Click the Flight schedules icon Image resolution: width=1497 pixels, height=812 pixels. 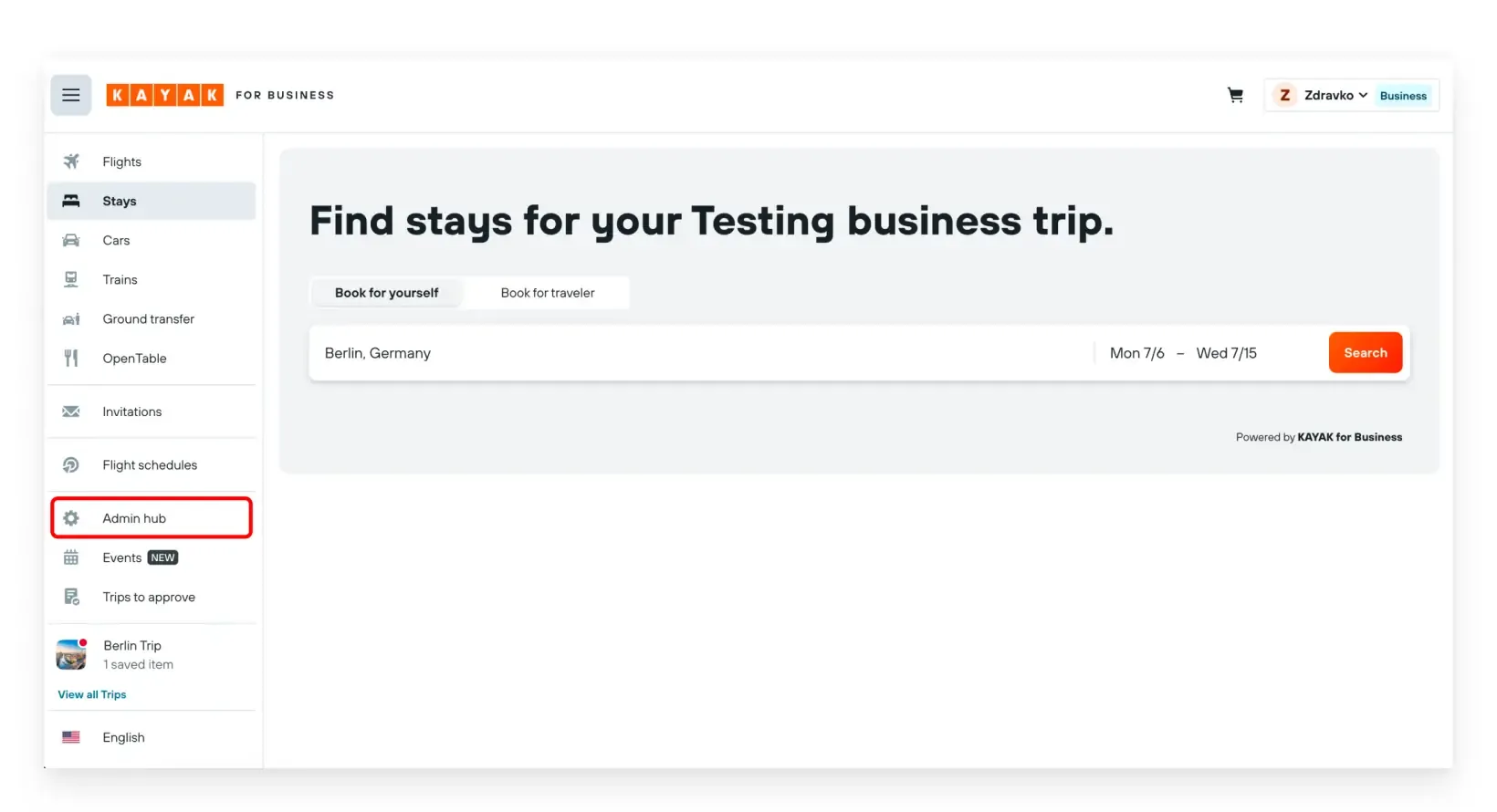(71, 464)
